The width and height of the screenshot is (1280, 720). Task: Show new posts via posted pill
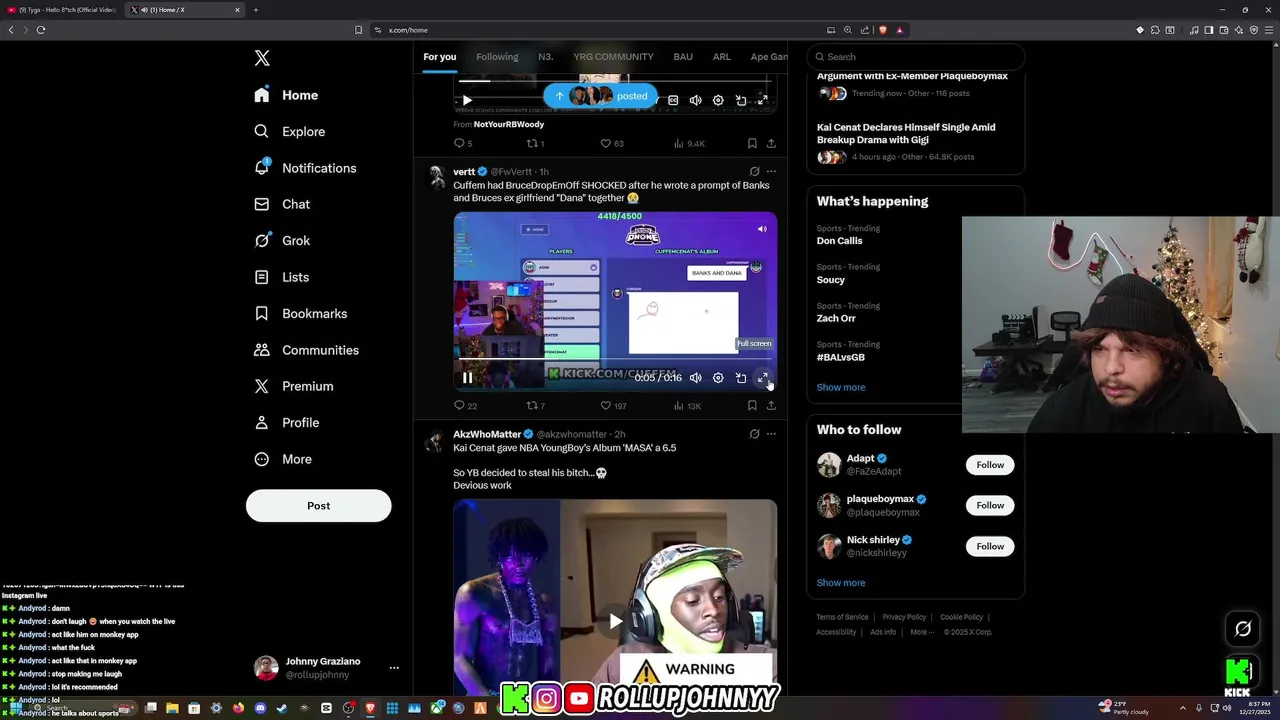[x=601, y=96]
